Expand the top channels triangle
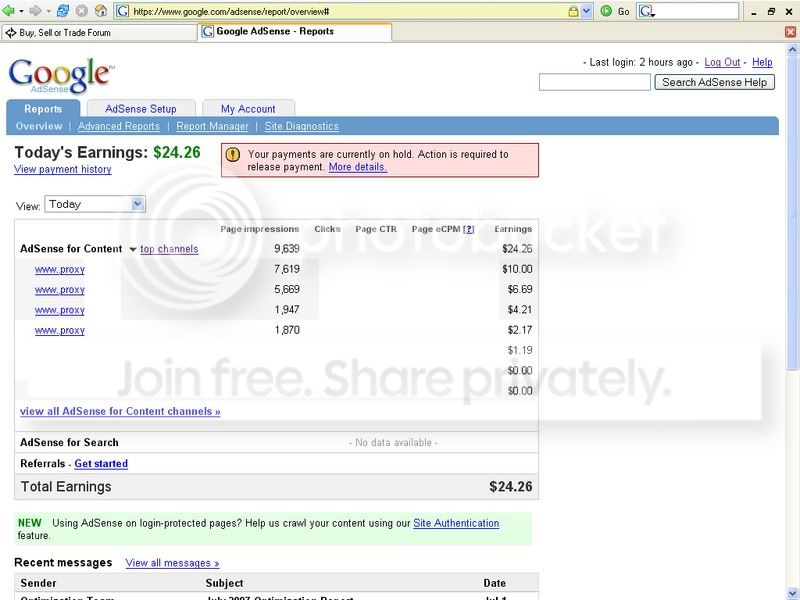The width and height of the screenshot is (800, 600). tap(133, 249)
